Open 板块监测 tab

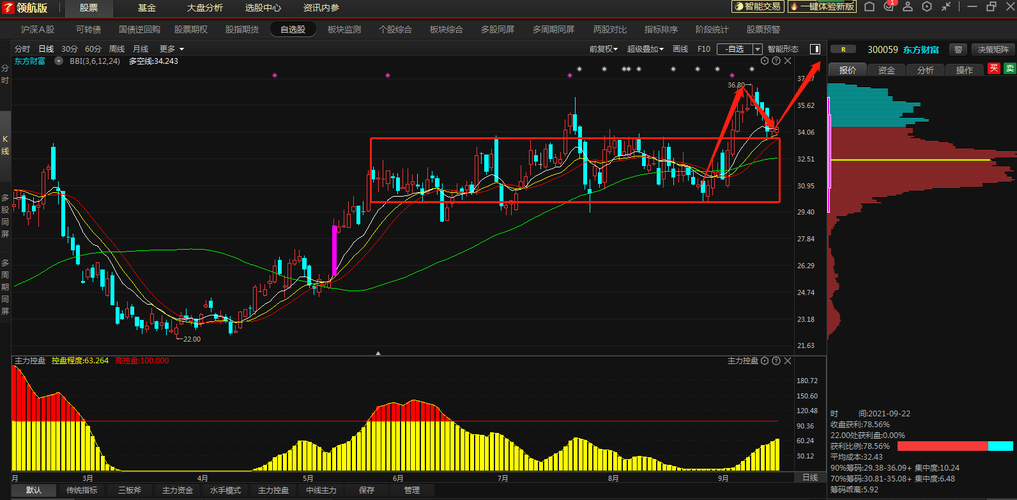click(344, 29)
